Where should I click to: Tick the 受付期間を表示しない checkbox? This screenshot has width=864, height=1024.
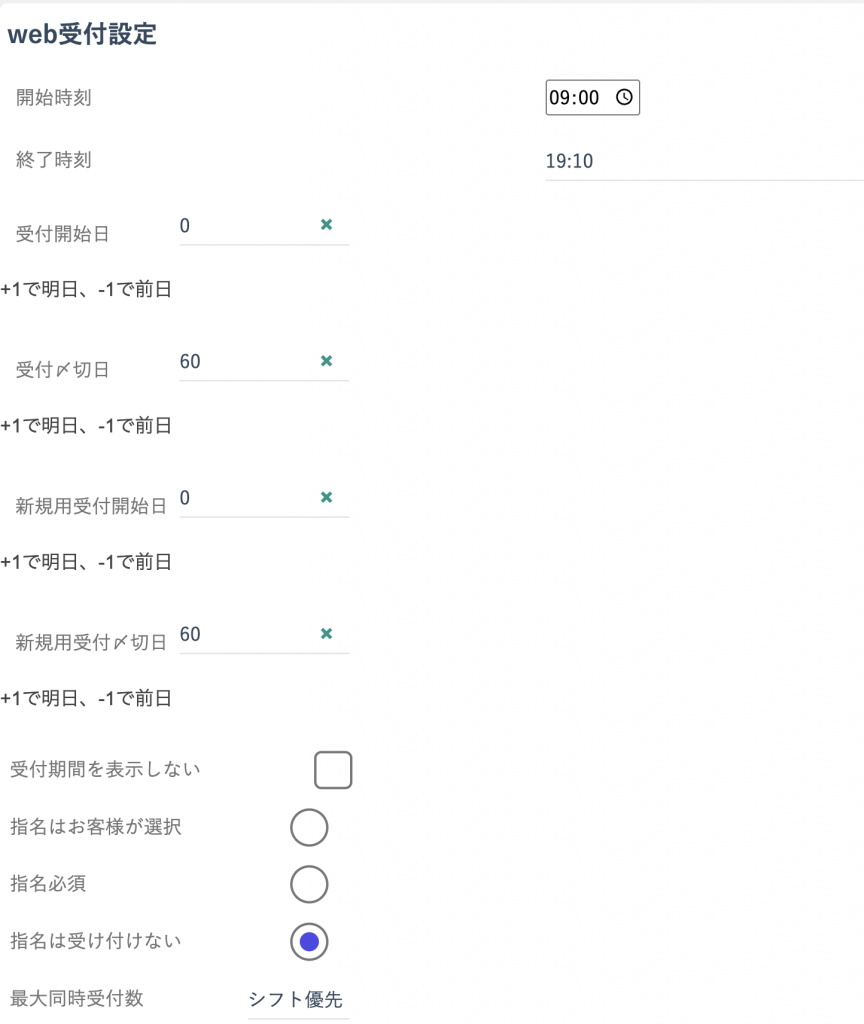pos(333,770)
